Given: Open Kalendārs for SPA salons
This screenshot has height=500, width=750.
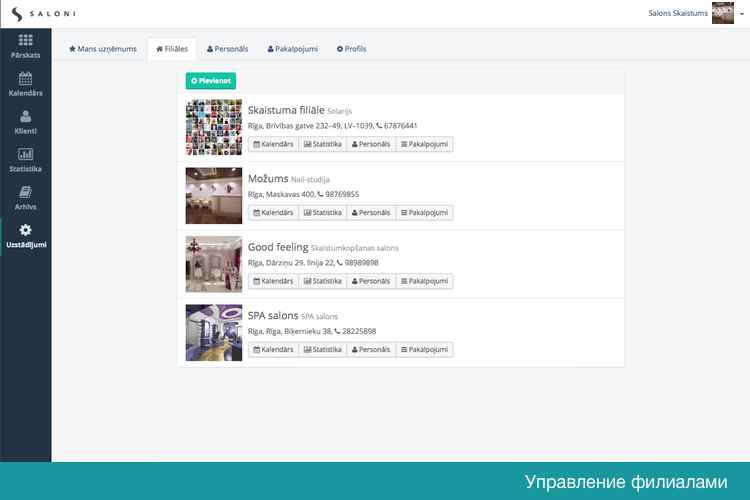Looking at the screenshot, I should (x=273, y=349).
